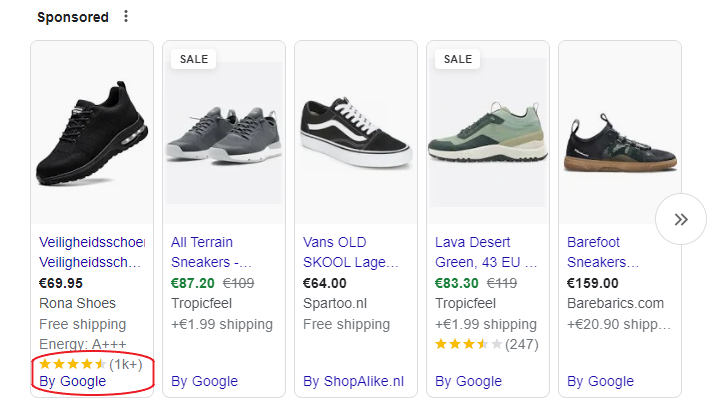The image size is (722, 410).
Task: Open the Vans OLD SKOOL title link
Action: [348, 252]
